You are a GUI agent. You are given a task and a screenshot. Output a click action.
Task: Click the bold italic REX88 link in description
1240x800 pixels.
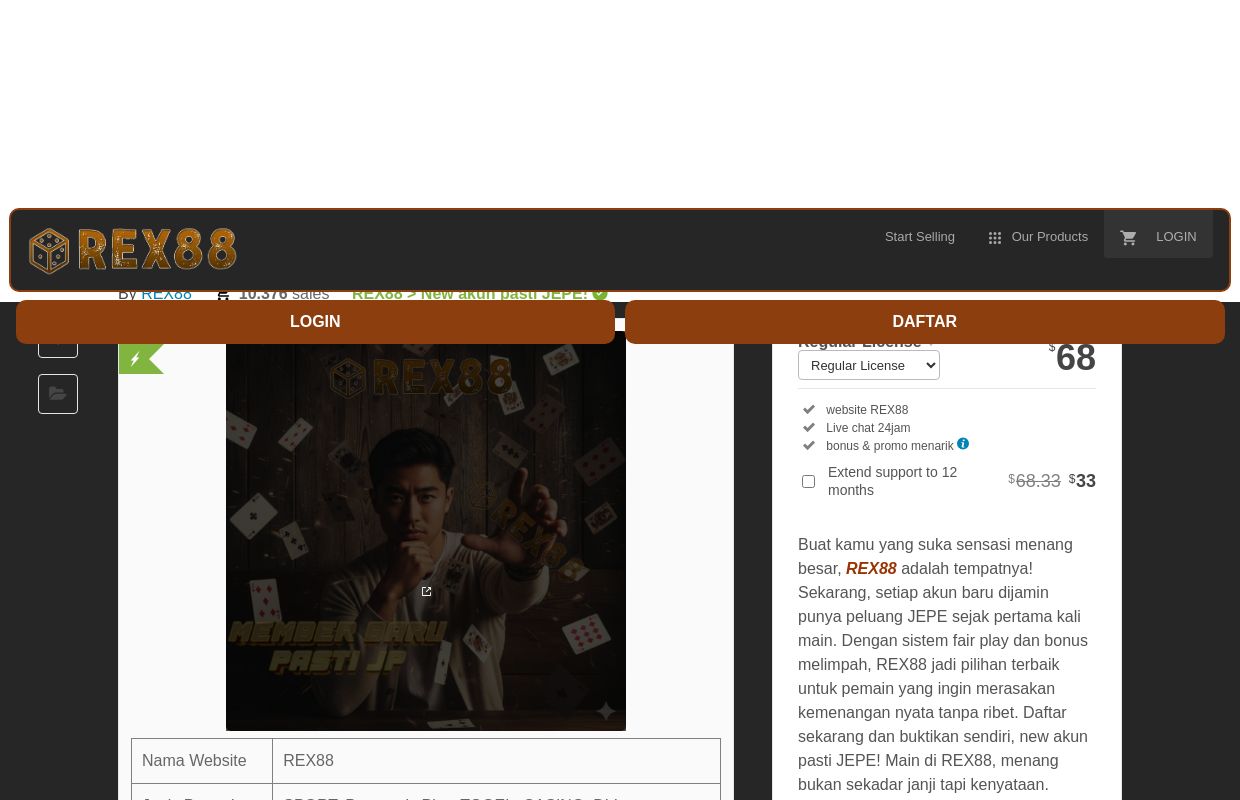point(870,568)
